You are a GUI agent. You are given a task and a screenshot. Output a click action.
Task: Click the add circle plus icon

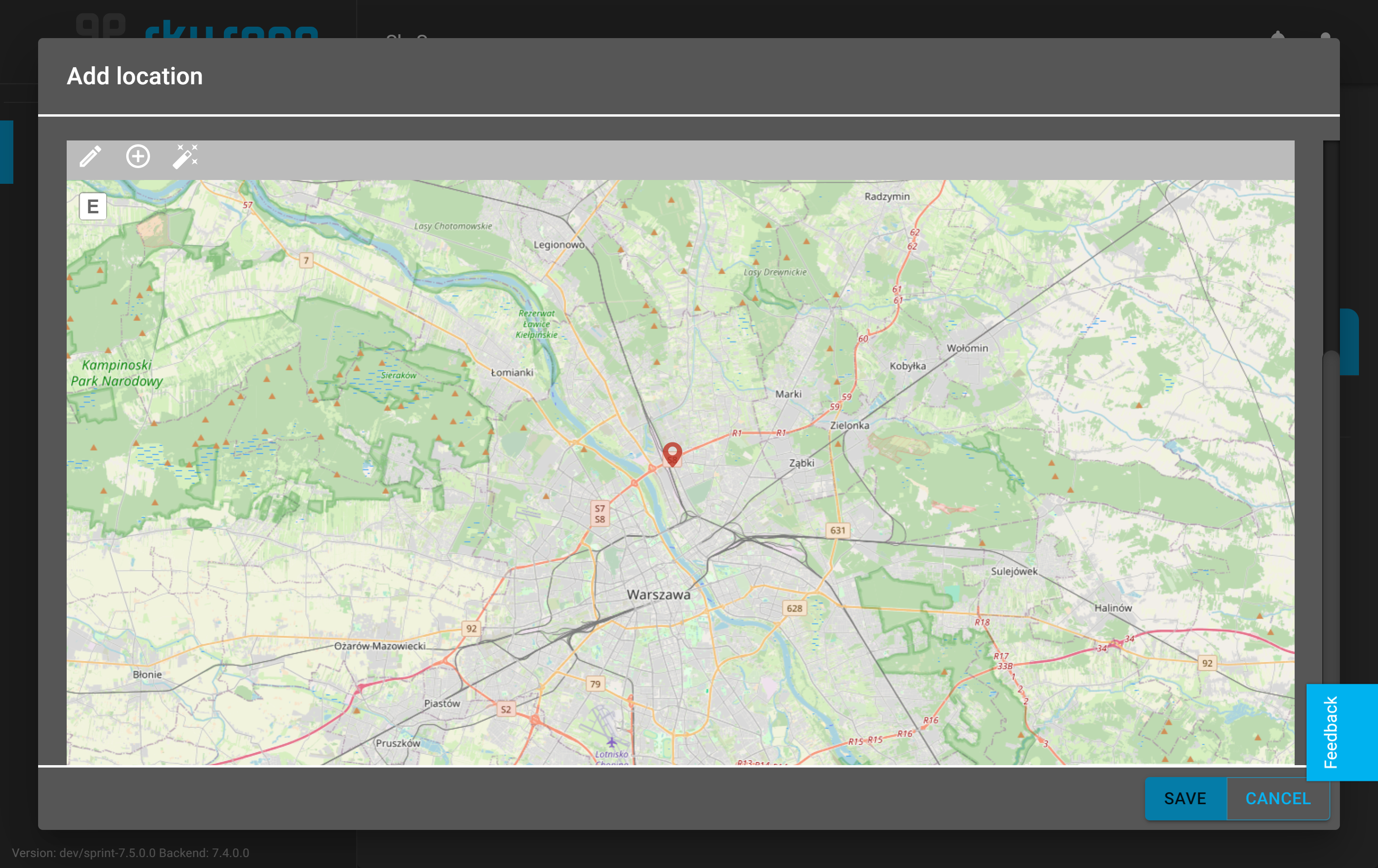pyautogui.click(x=138, y=156)
